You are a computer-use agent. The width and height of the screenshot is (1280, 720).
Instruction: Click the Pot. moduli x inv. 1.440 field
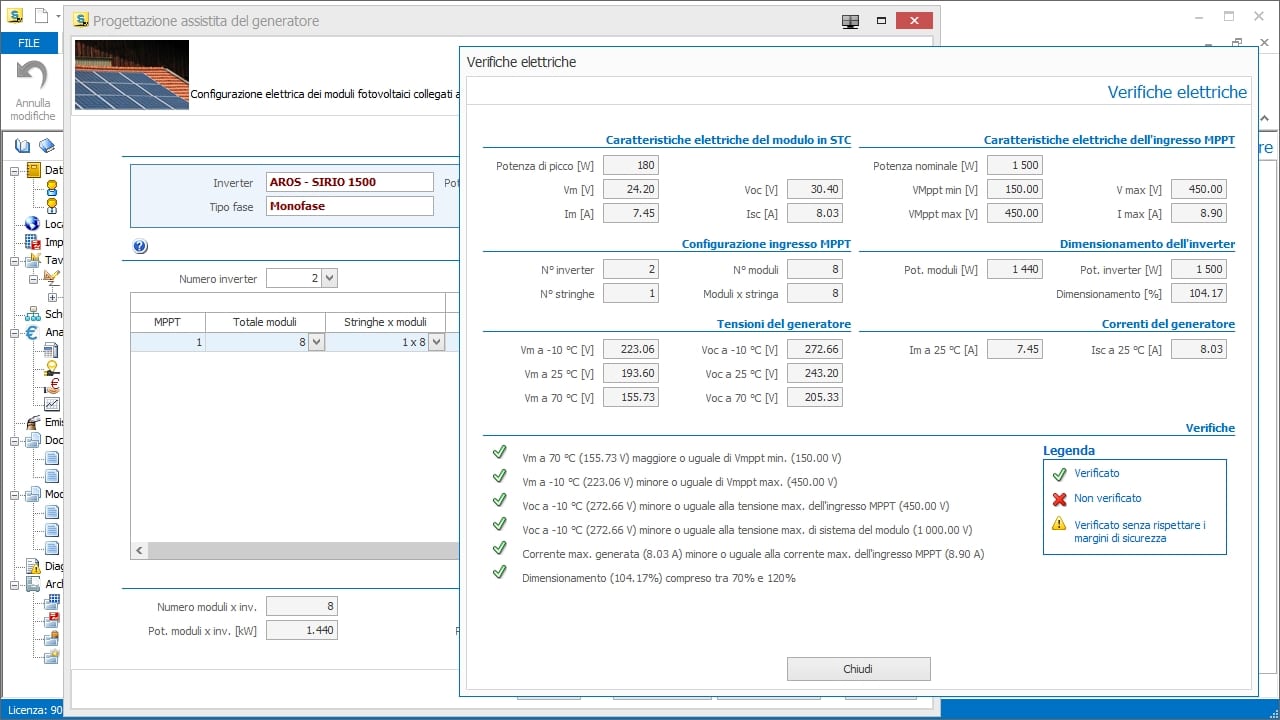(x=302, y=630)
